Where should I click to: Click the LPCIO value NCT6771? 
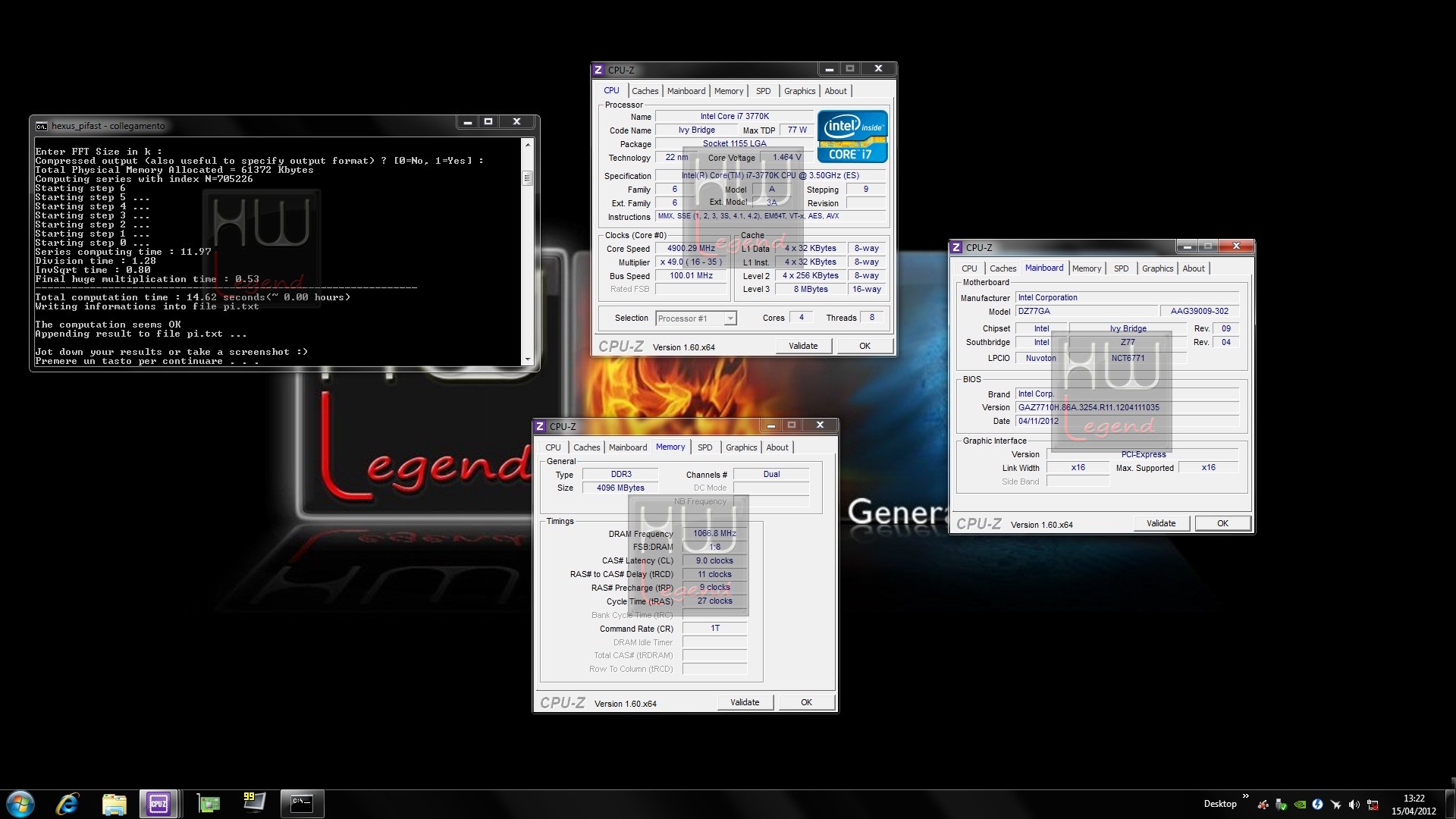1128,358
